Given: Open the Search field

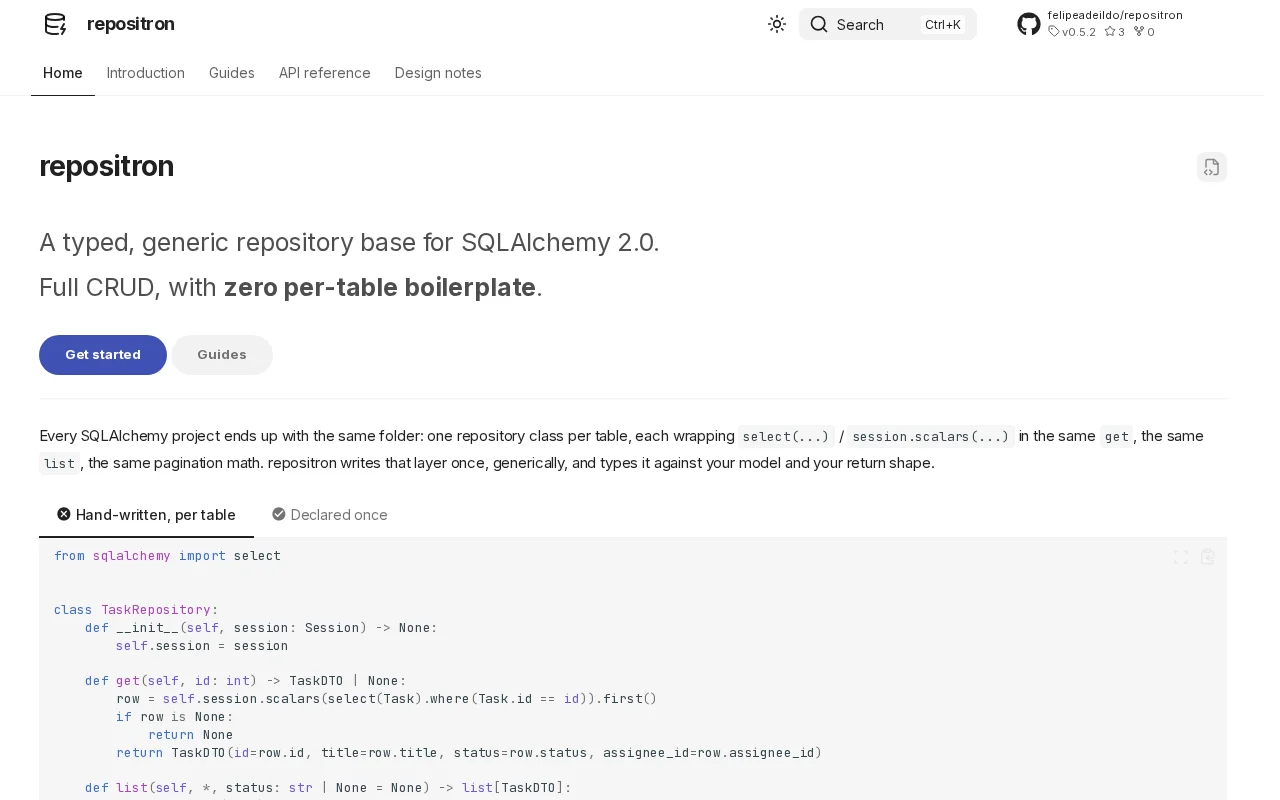Looking at the screenshot, I should pyautogui.click(x=887, y=24).
